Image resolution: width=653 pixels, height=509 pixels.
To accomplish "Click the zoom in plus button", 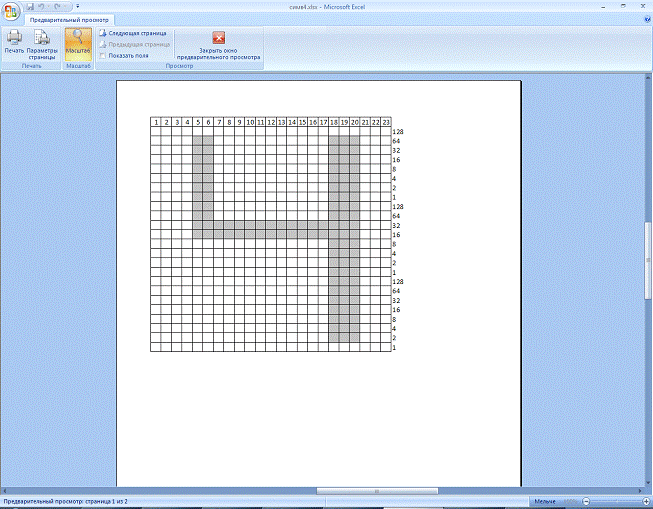I will 647,501.
